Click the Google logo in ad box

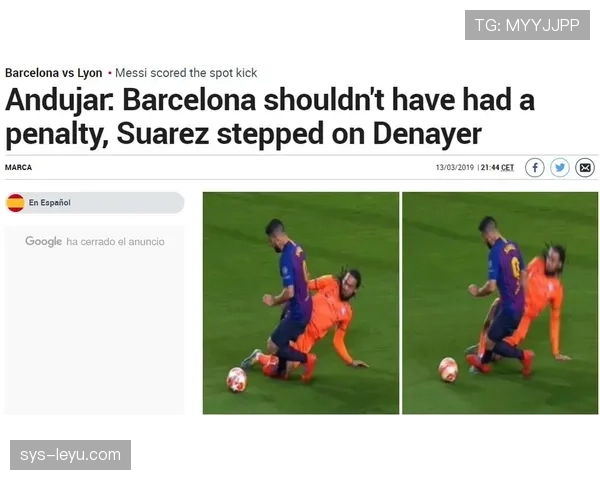[x=43, y=242]
